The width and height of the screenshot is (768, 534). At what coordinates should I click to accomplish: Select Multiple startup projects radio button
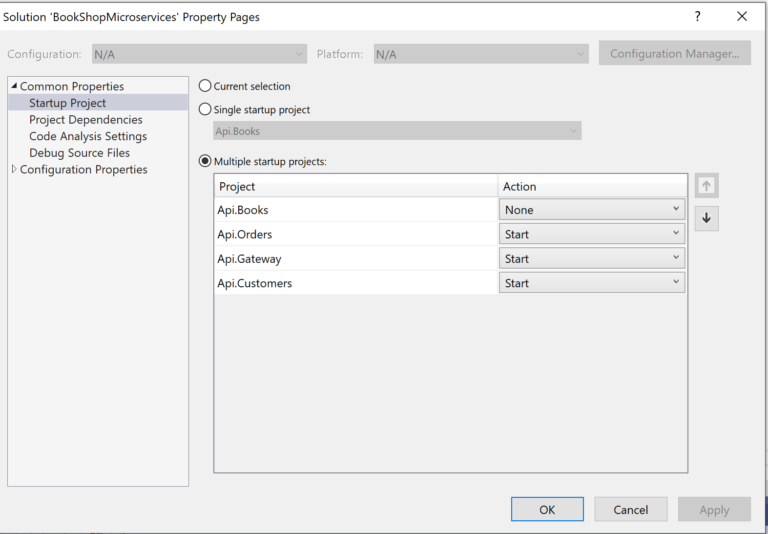coord(205,161)
